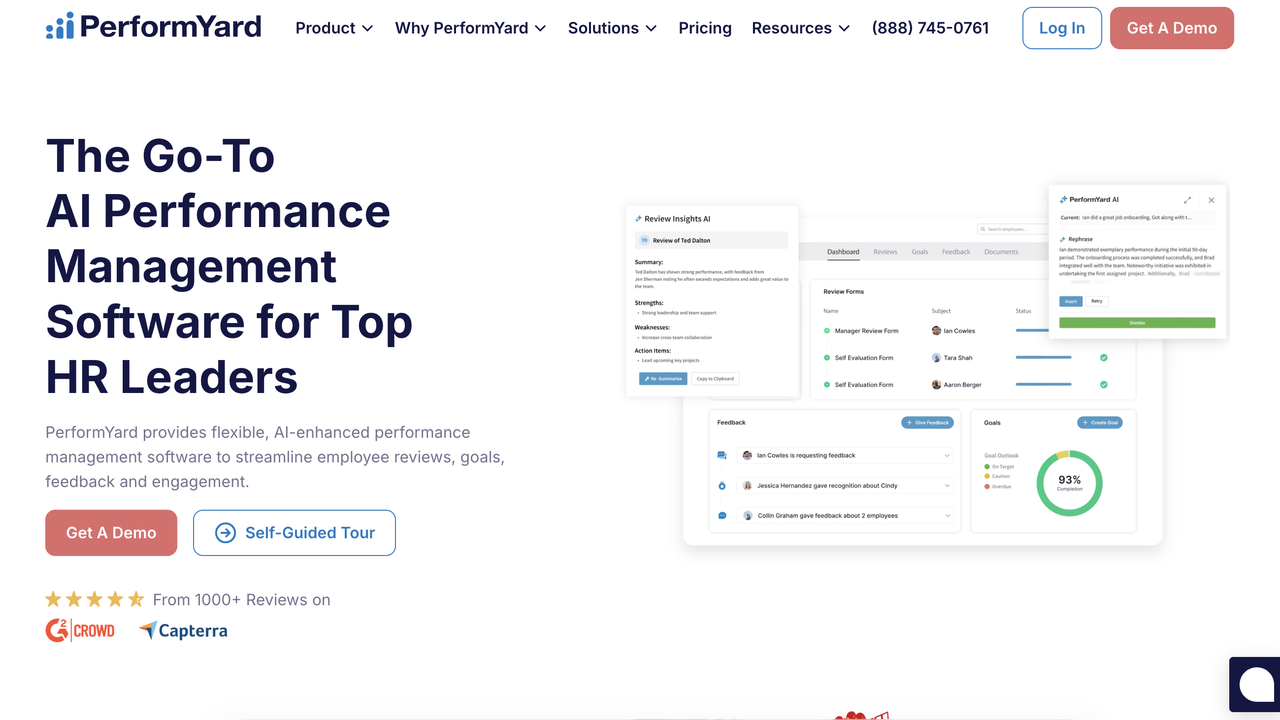1280x720 pixels.
Task: Click Collin Graham avatar
Action: [x=747, y=515]
